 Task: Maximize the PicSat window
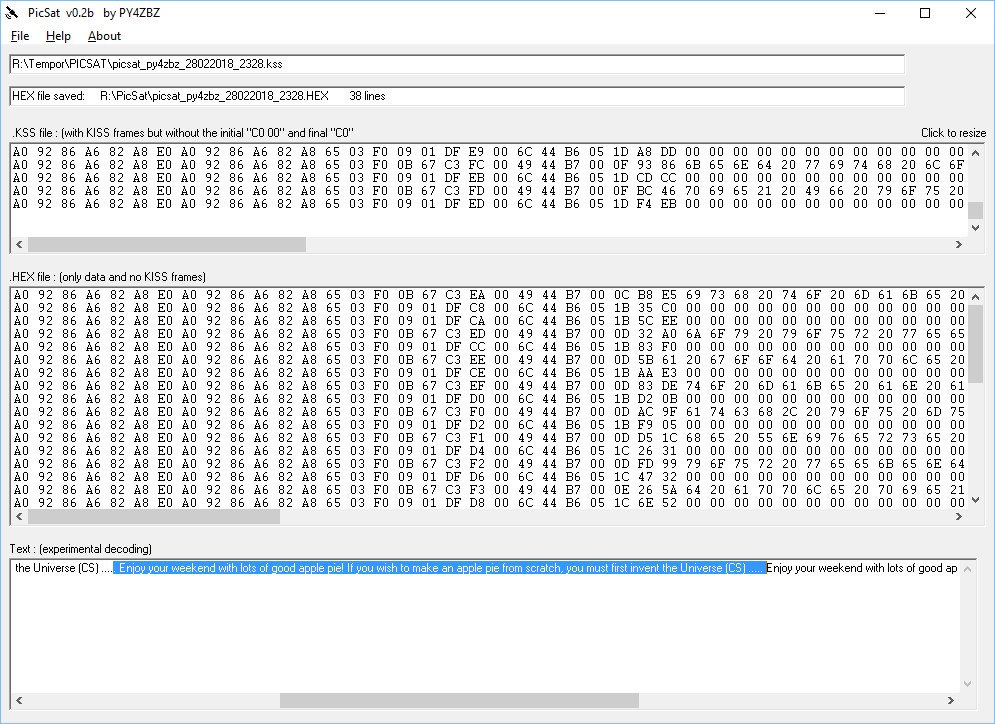[x=925, y=13]
